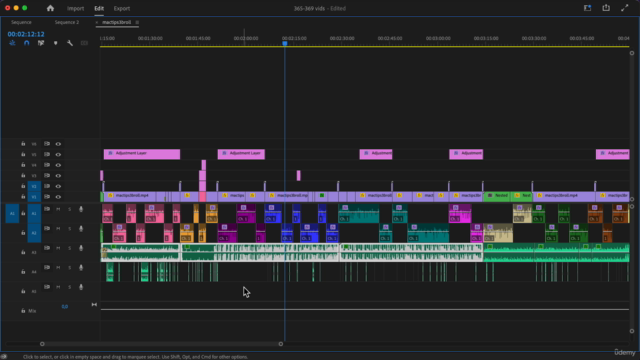This screenshot has width=640, height=360.
Task: Close the mactips3broll sequence tab
Action: pyautogui.click(x=97, y=22)
